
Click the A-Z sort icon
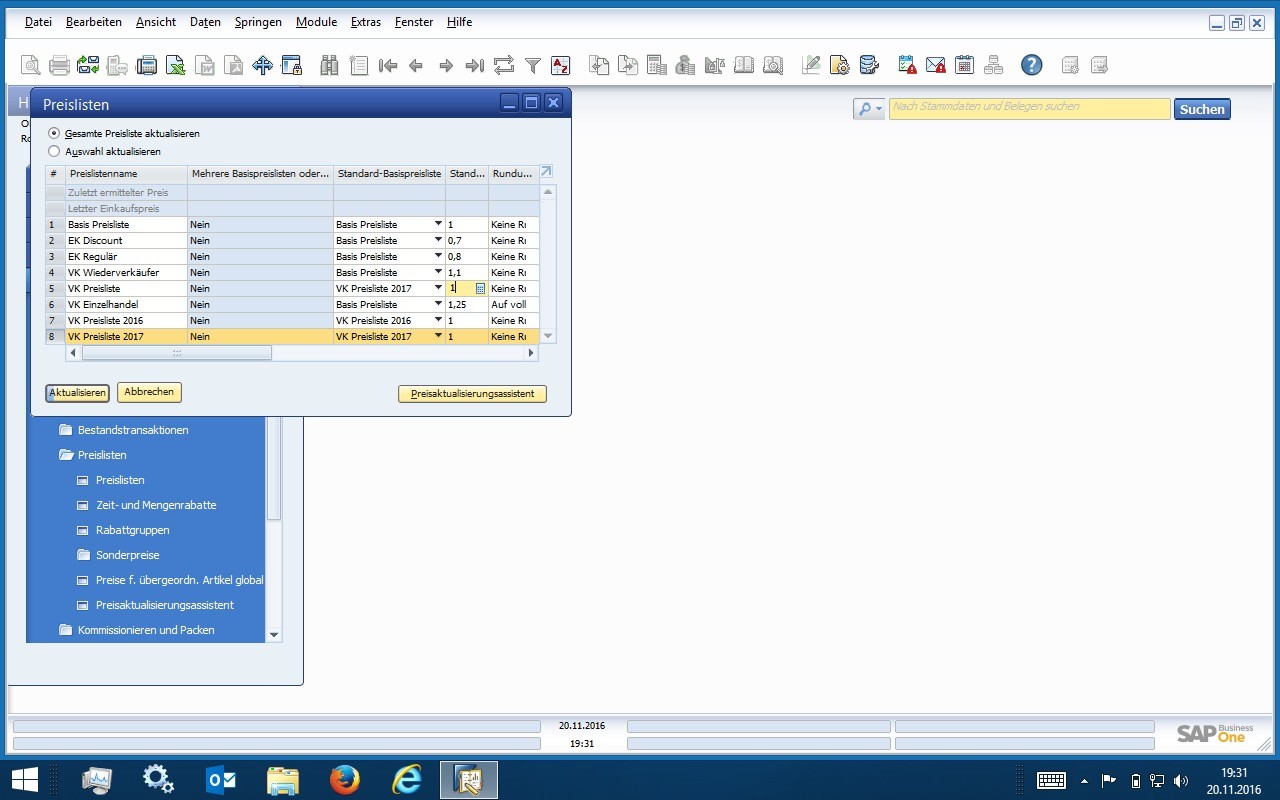[x=560, y=66]
